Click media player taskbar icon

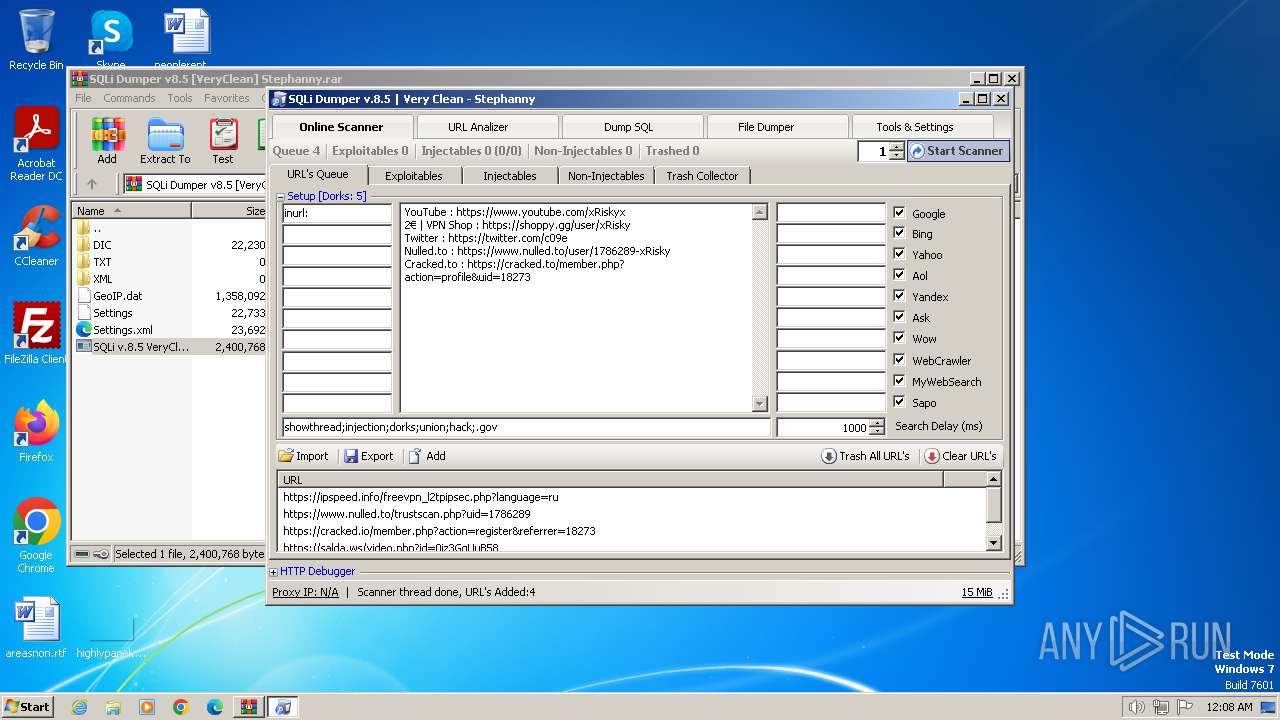tap(147, 707)
